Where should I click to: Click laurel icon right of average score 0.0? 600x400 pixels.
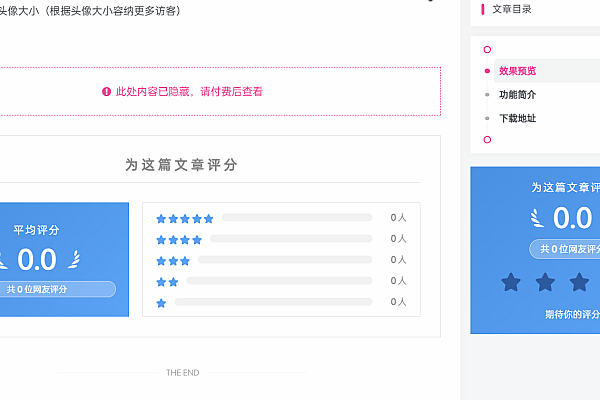[74, 259]
